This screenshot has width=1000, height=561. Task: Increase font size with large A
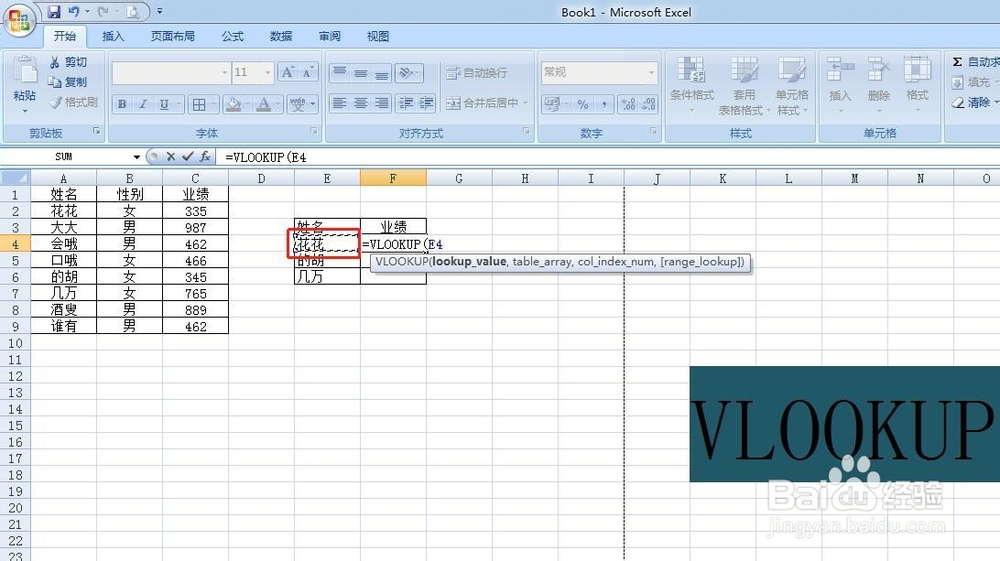click(288, 72)
